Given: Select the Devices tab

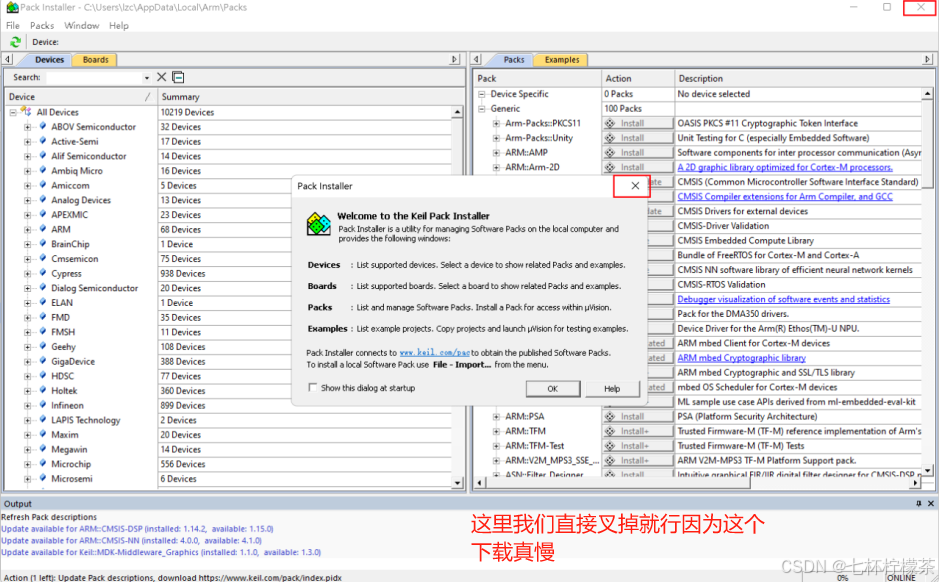Looking at the screenshot, I should tap(49, 60).
